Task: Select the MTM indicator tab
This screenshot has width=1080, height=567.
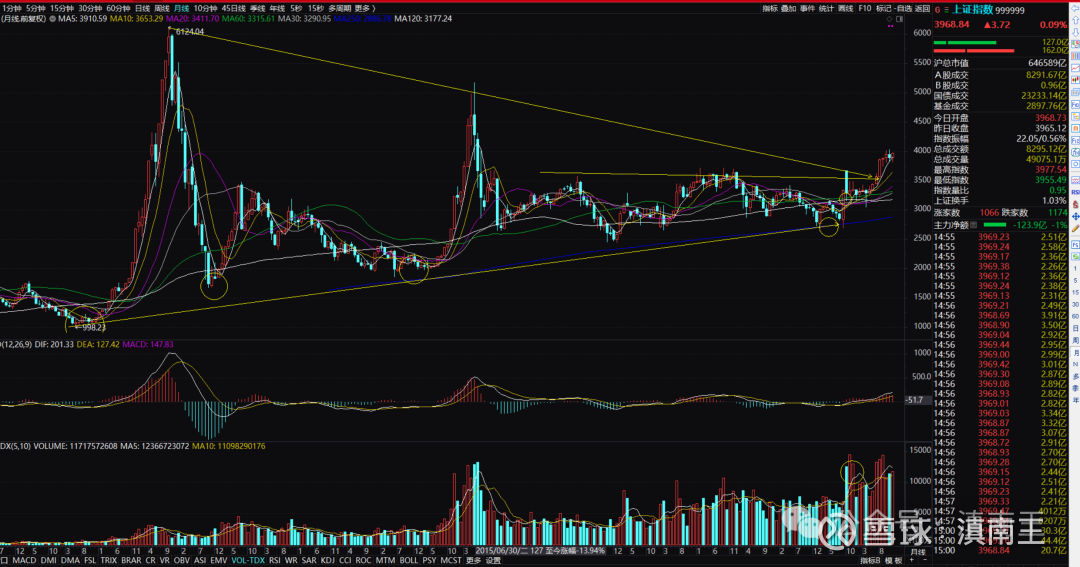Action: coord(385,560)
